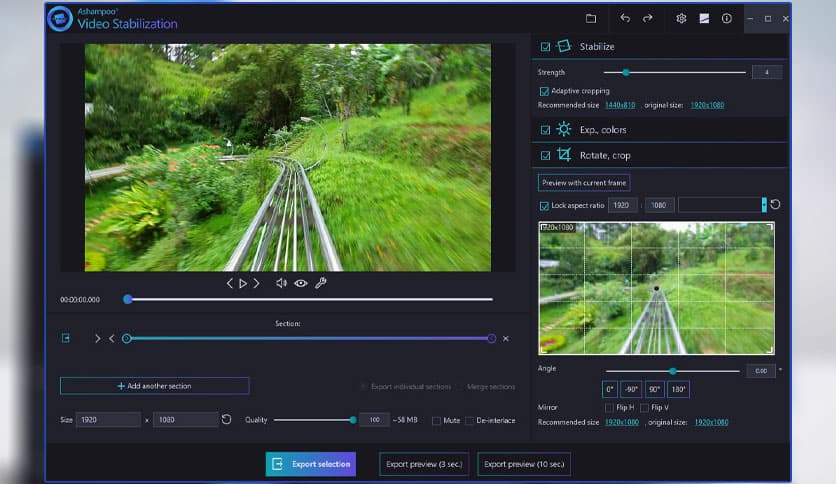Image resolution: width=836 pixels, height=484 pixels.
Task: Open the info about dialog
Action: pyautogui.click(x=727, y=19)
